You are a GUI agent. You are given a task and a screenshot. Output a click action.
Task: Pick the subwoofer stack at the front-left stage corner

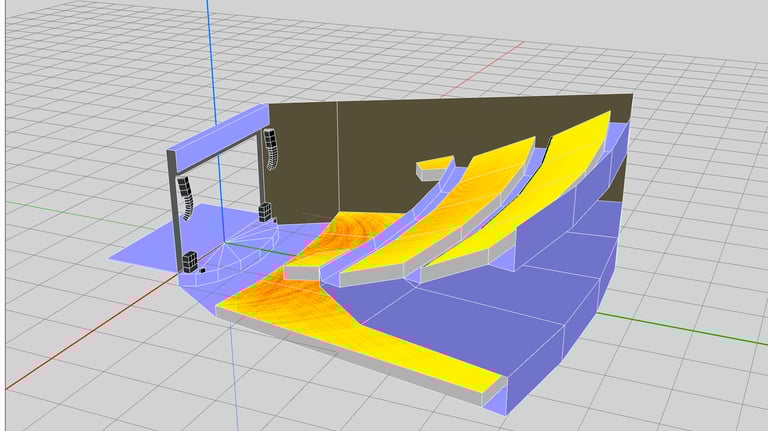coord(190,262)
